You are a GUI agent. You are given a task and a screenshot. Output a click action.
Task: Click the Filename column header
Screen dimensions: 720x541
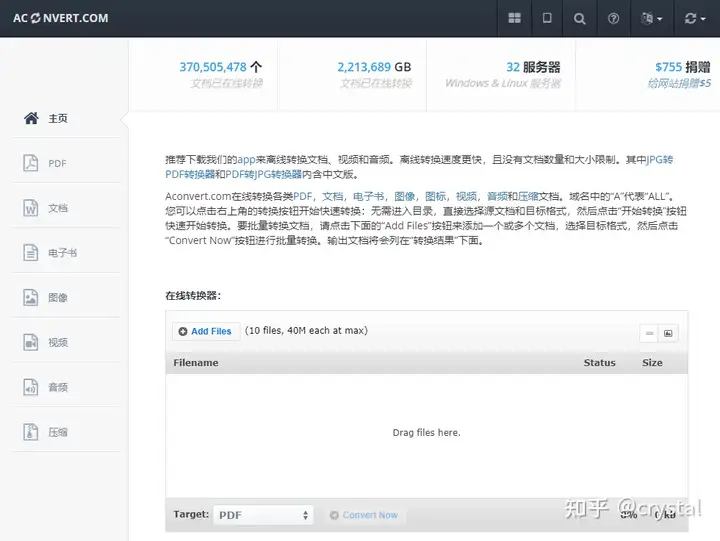196,363
